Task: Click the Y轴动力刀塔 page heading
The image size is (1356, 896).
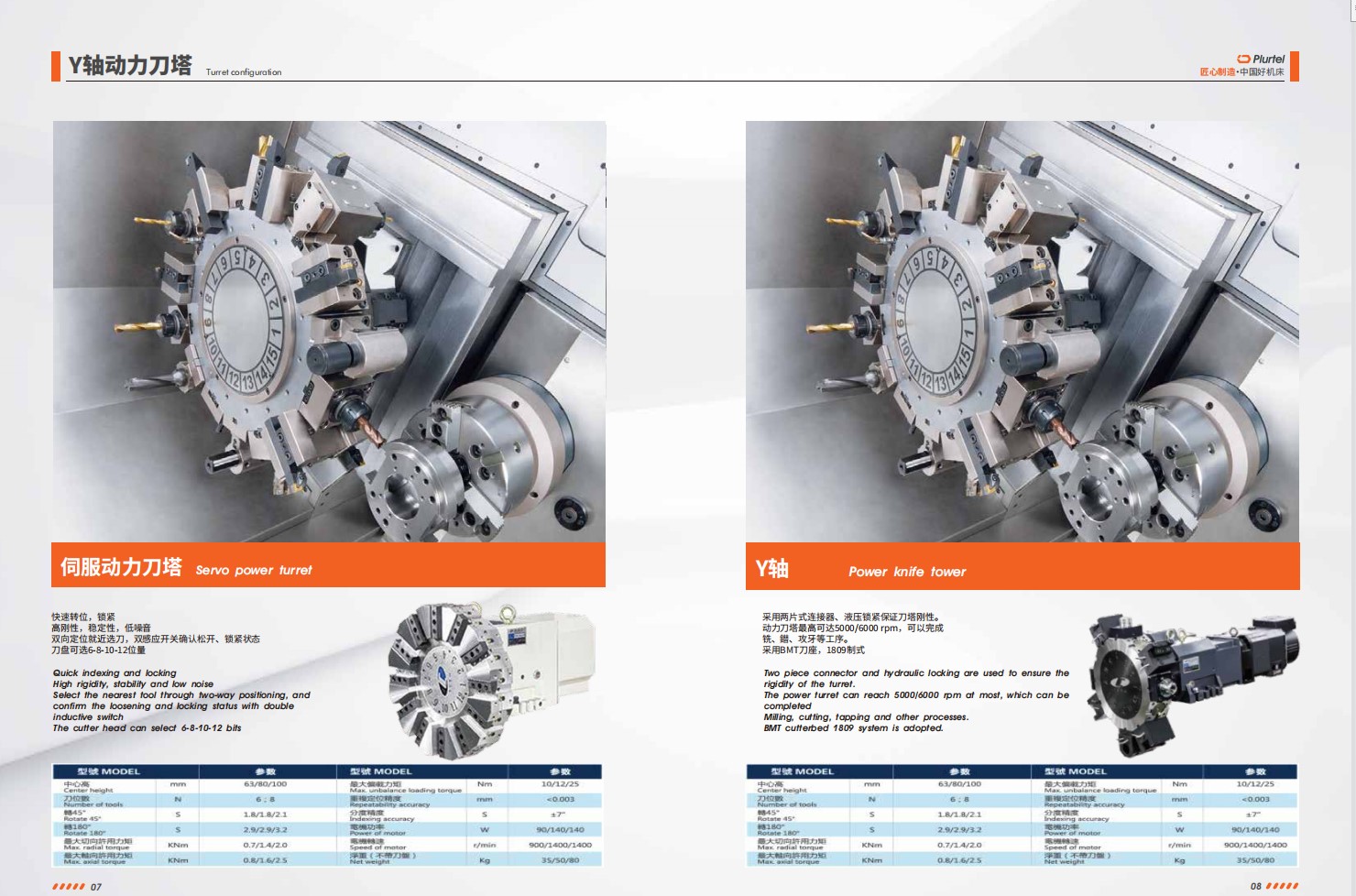Action: tap(130, 65)
